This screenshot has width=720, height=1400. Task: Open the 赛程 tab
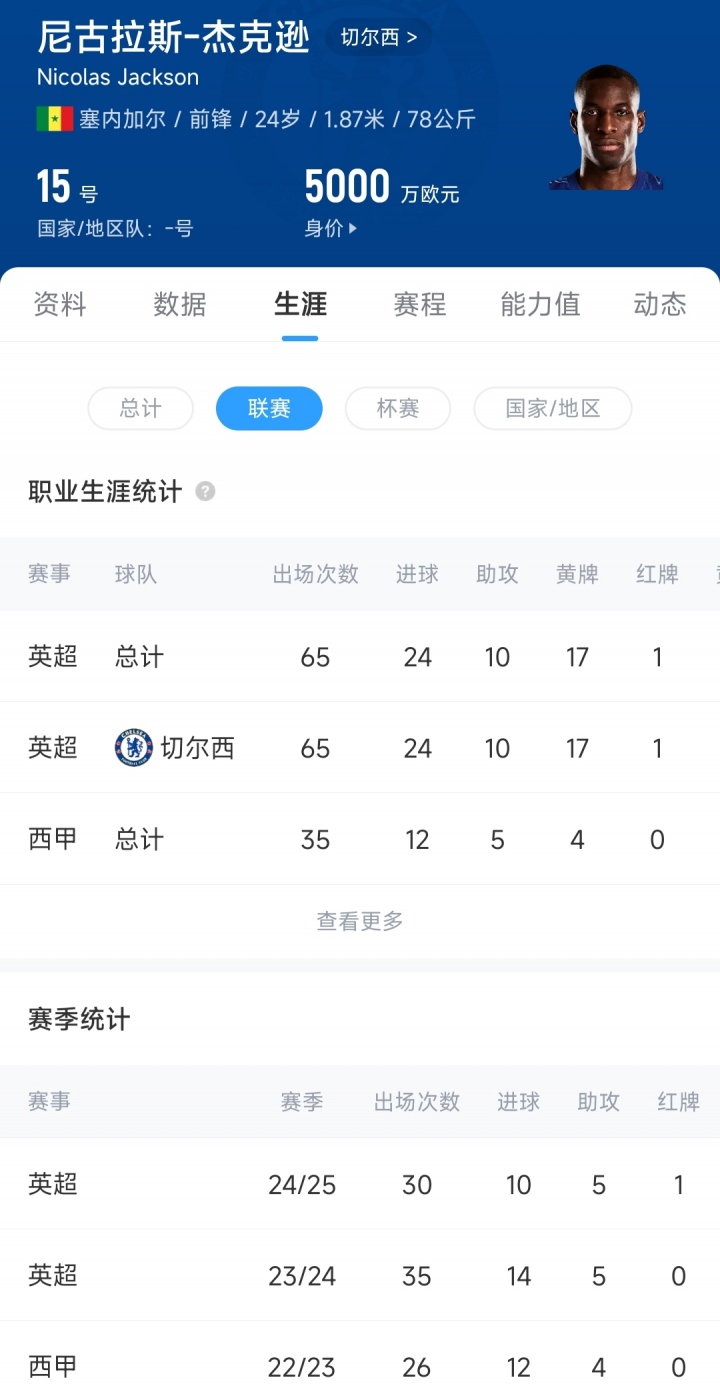click(x=420, y=304)
